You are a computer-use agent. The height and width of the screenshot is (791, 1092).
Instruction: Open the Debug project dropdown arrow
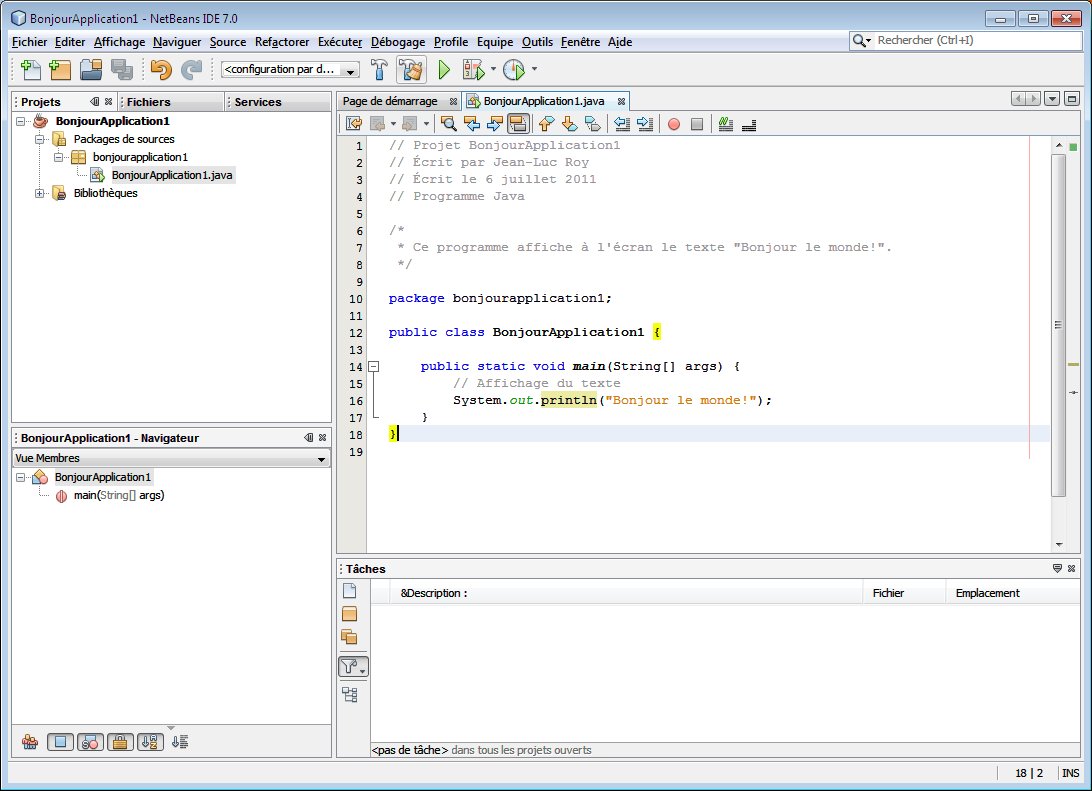coord(493,69)
